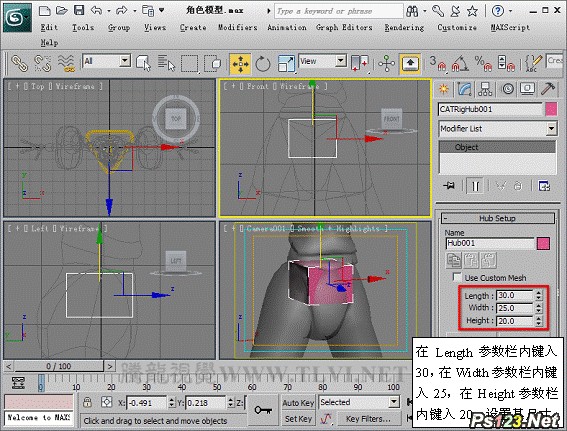Switch to the Create command panel tab
567x431 pixels.
click(444, 89)
